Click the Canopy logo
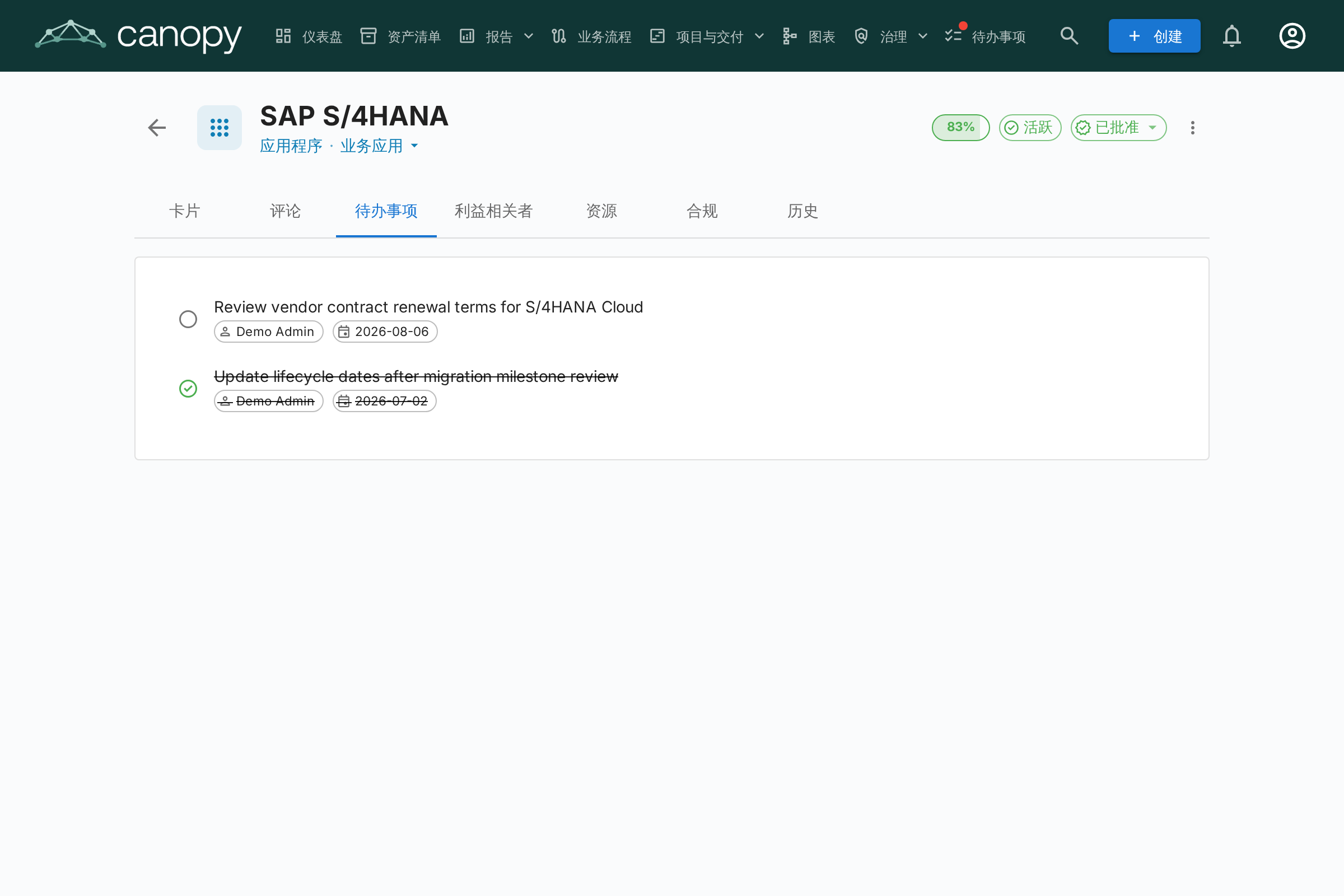This screenshot has width=1344, height=896. (x=138, y=36)
